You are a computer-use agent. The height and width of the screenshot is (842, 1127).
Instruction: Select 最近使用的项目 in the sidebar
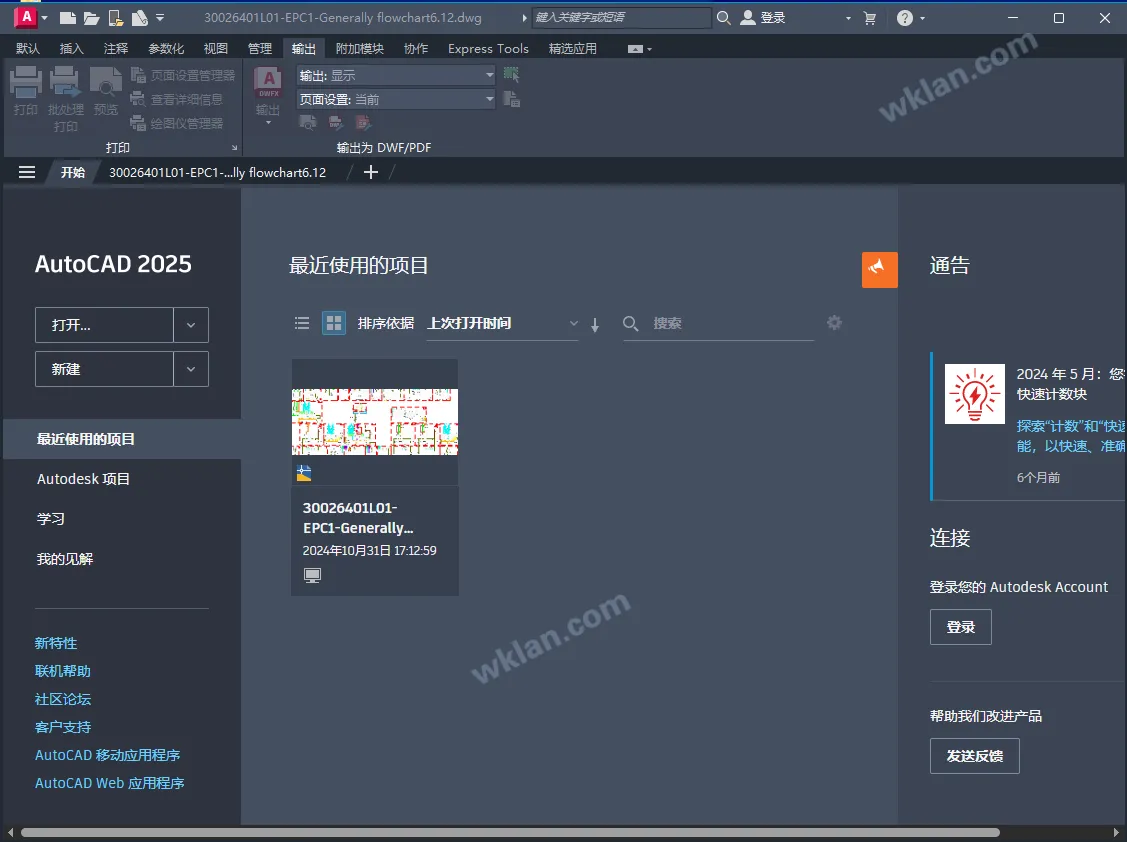[122, 439]
